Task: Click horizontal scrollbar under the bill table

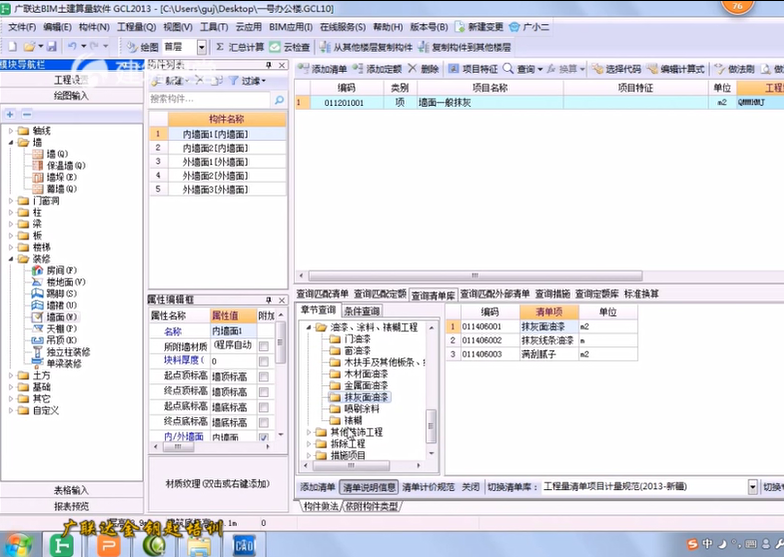Action: [475, 276]
